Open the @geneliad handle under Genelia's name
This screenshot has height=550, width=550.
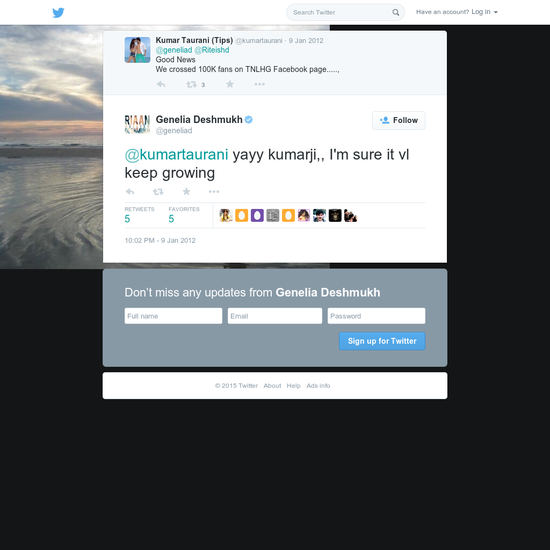tap(174, 130)
